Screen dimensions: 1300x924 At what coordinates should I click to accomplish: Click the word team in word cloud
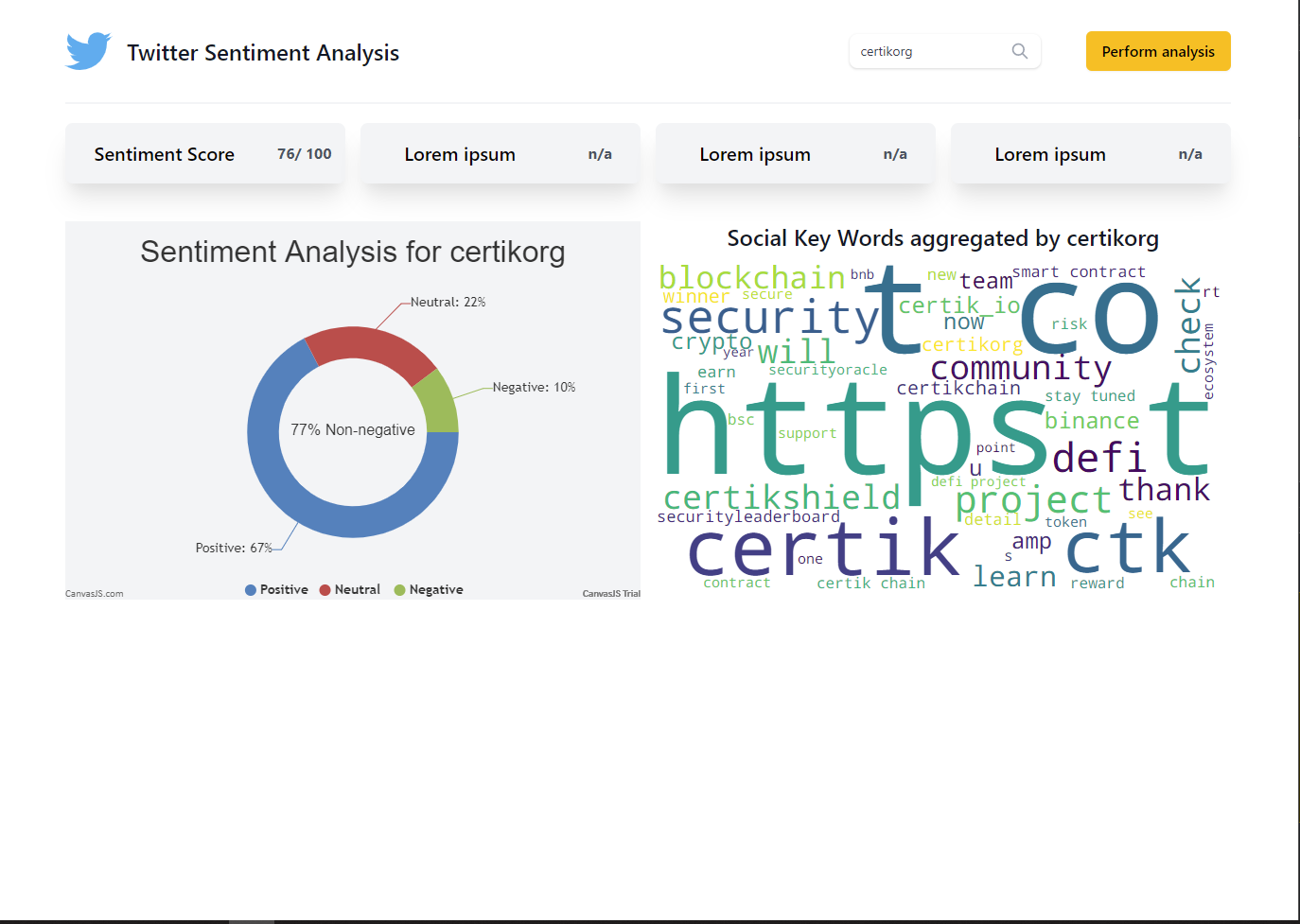(x=986, y=282)
